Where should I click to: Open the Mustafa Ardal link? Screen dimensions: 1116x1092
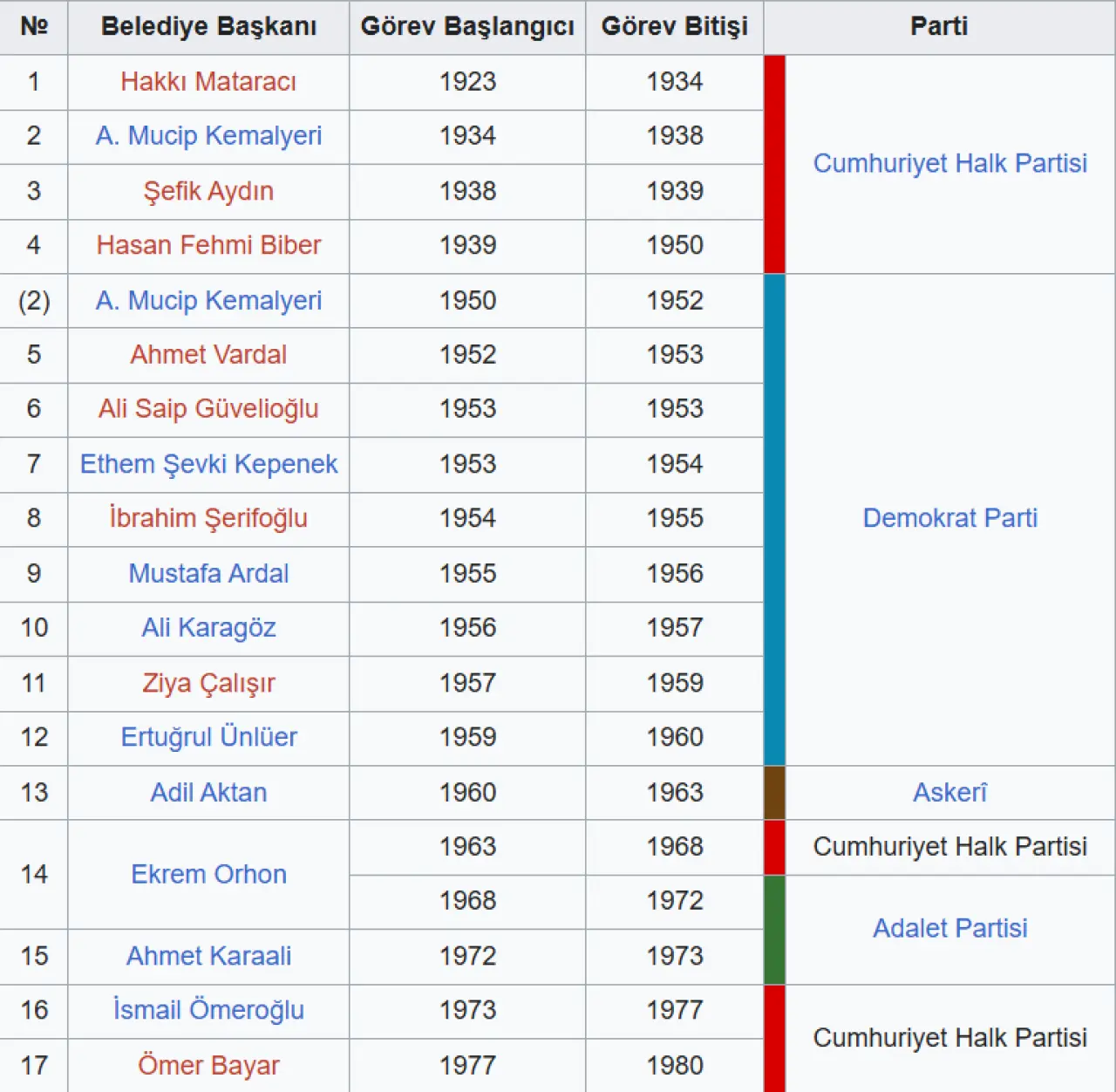coord(208,574)
